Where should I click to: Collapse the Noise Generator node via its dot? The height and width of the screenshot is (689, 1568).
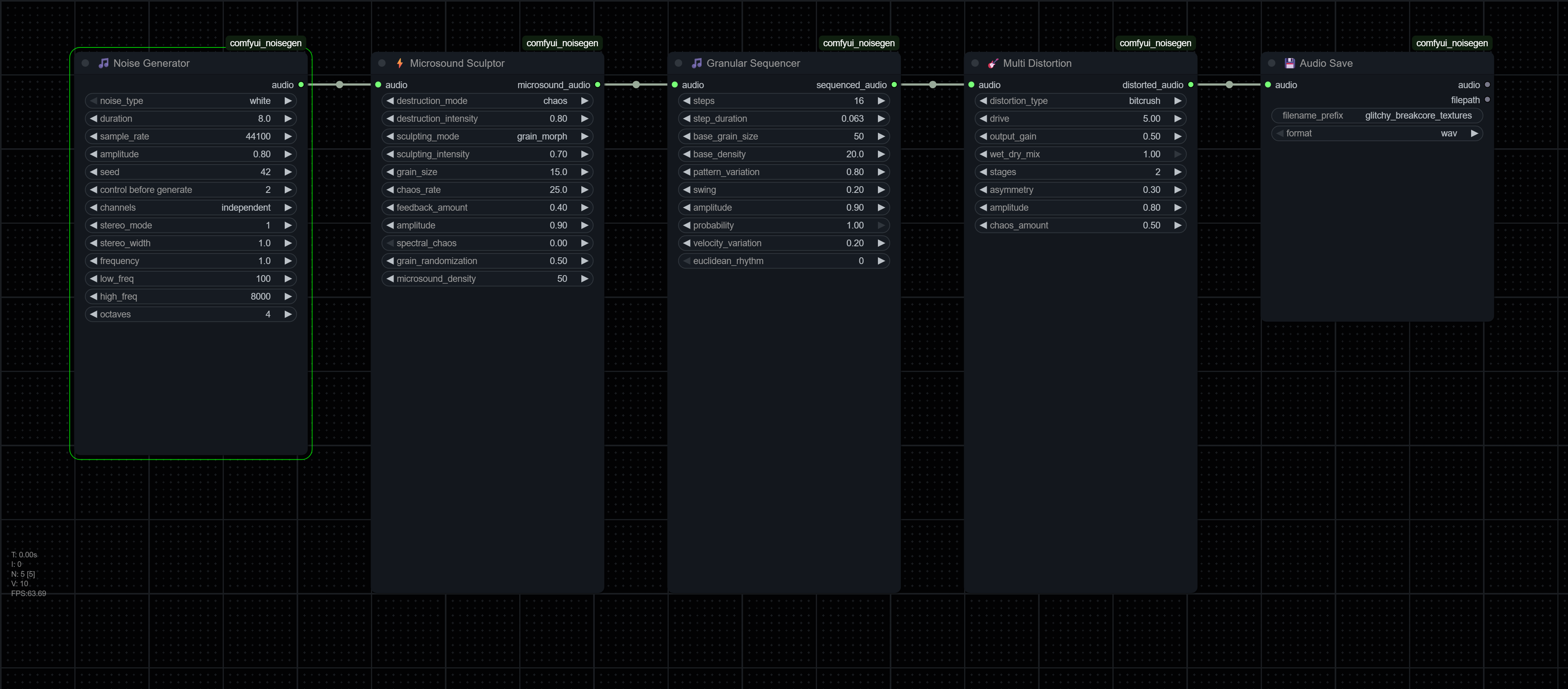tap(85, 63)
